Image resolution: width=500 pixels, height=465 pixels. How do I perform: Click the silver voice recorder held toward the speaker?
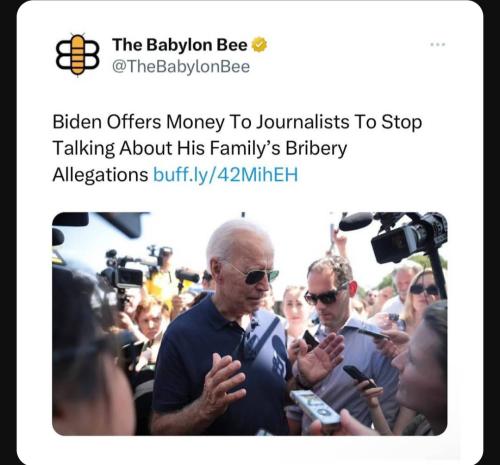(315, 407)
